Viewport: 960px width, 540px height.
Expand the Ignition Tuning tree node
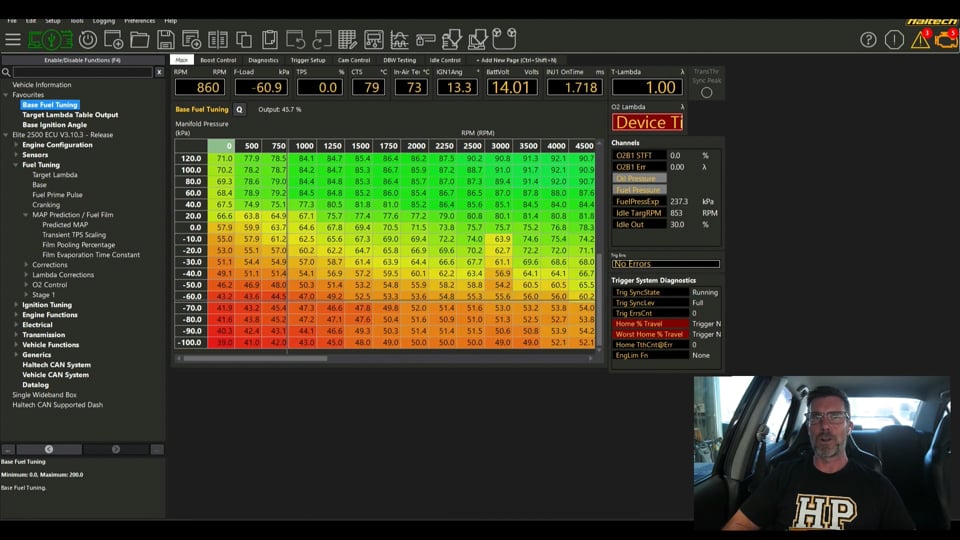(16, 305)
